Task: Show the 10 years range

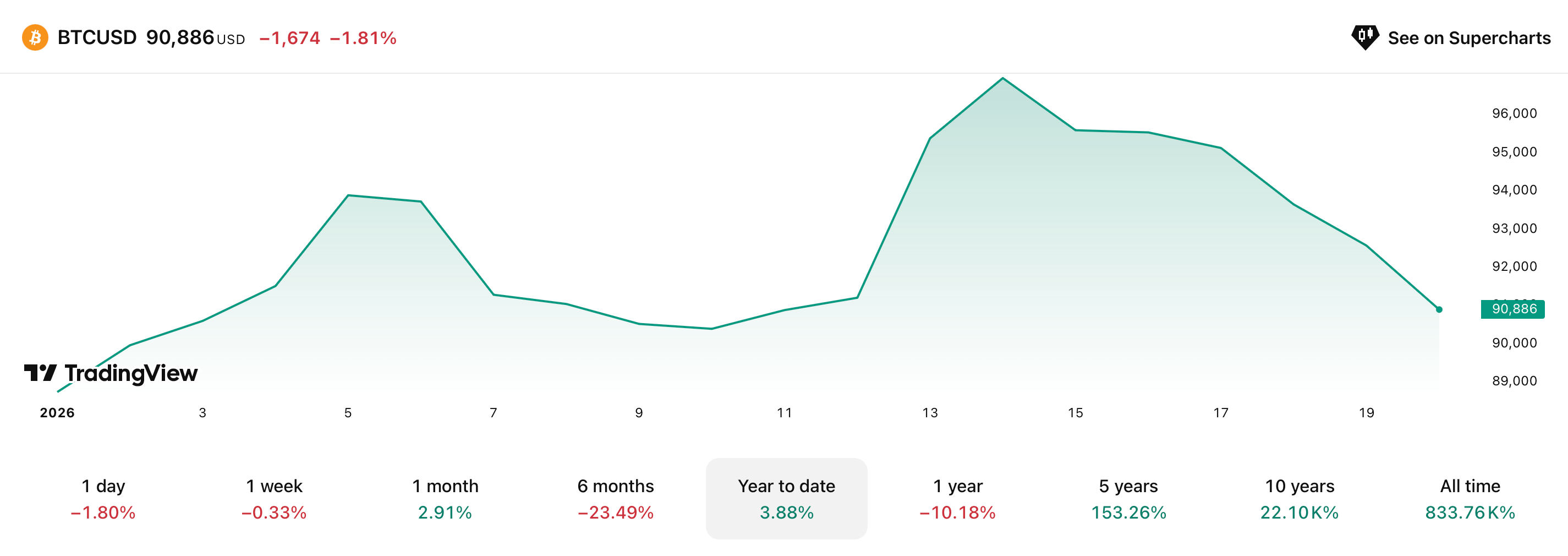Action: pos(1300,499)
